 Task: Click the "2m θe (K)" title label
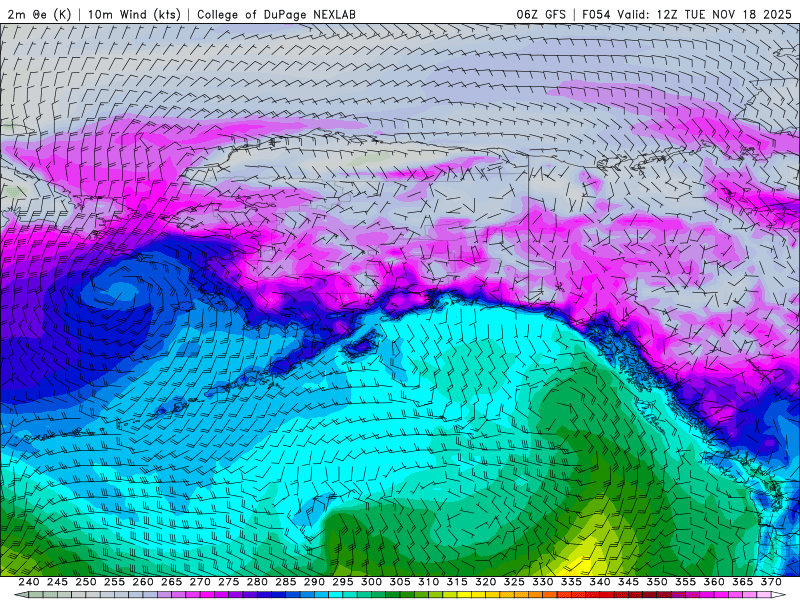[39, 14]
